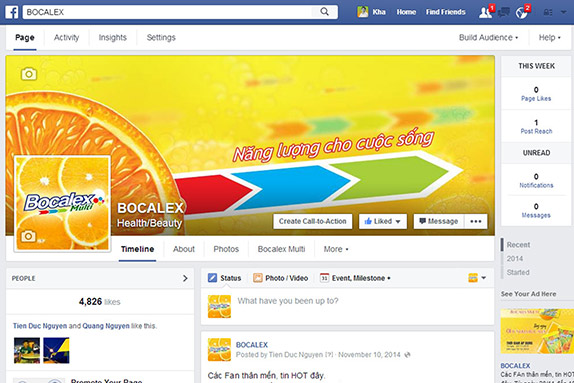Click the search magnifier icon

[x=324, y=12]
